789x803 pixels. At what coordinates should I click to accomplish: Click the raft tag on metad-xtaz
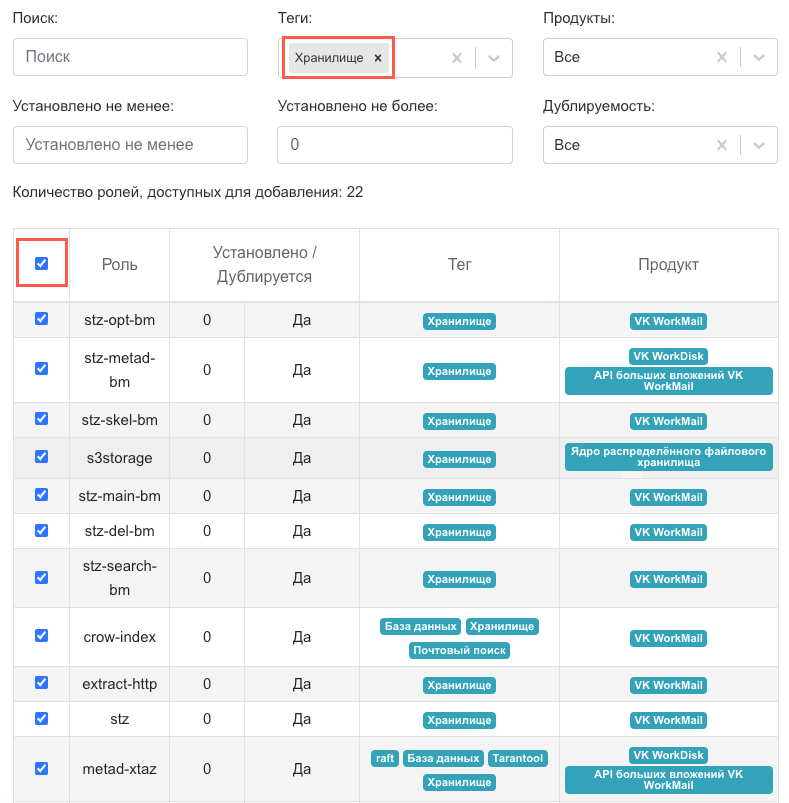tap(384, 759)
